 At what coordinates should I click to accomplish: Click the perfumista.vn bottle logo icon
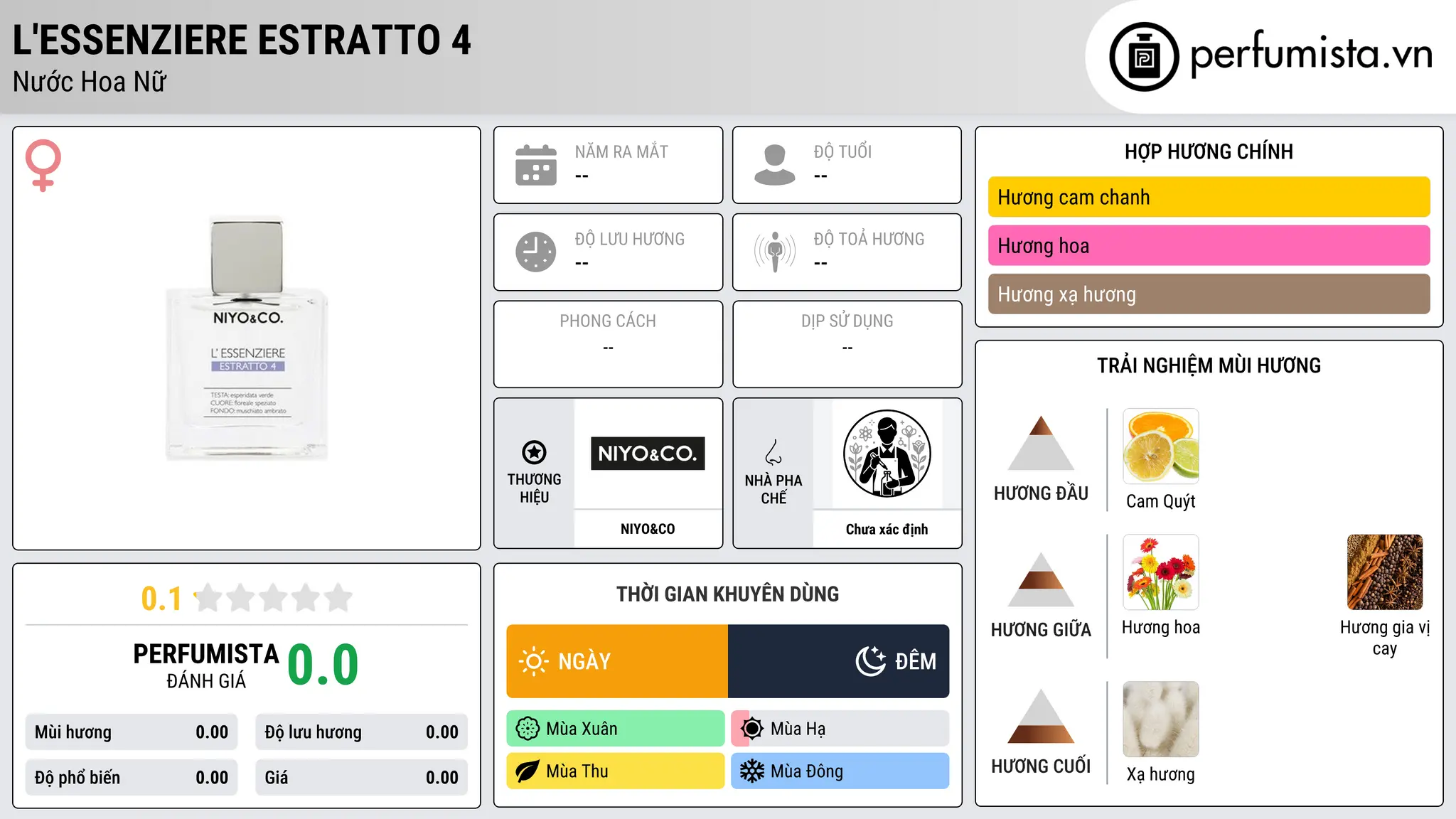(x=1144, y=57)
